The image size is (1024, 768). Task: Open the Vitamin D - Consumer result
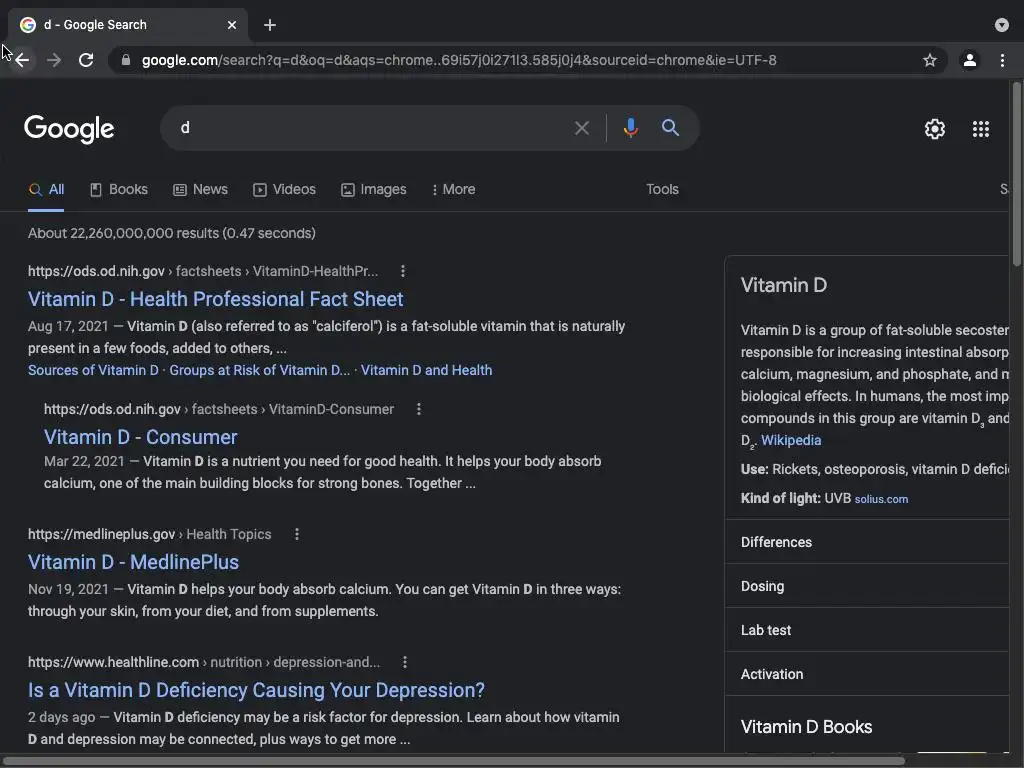point(140,437)
